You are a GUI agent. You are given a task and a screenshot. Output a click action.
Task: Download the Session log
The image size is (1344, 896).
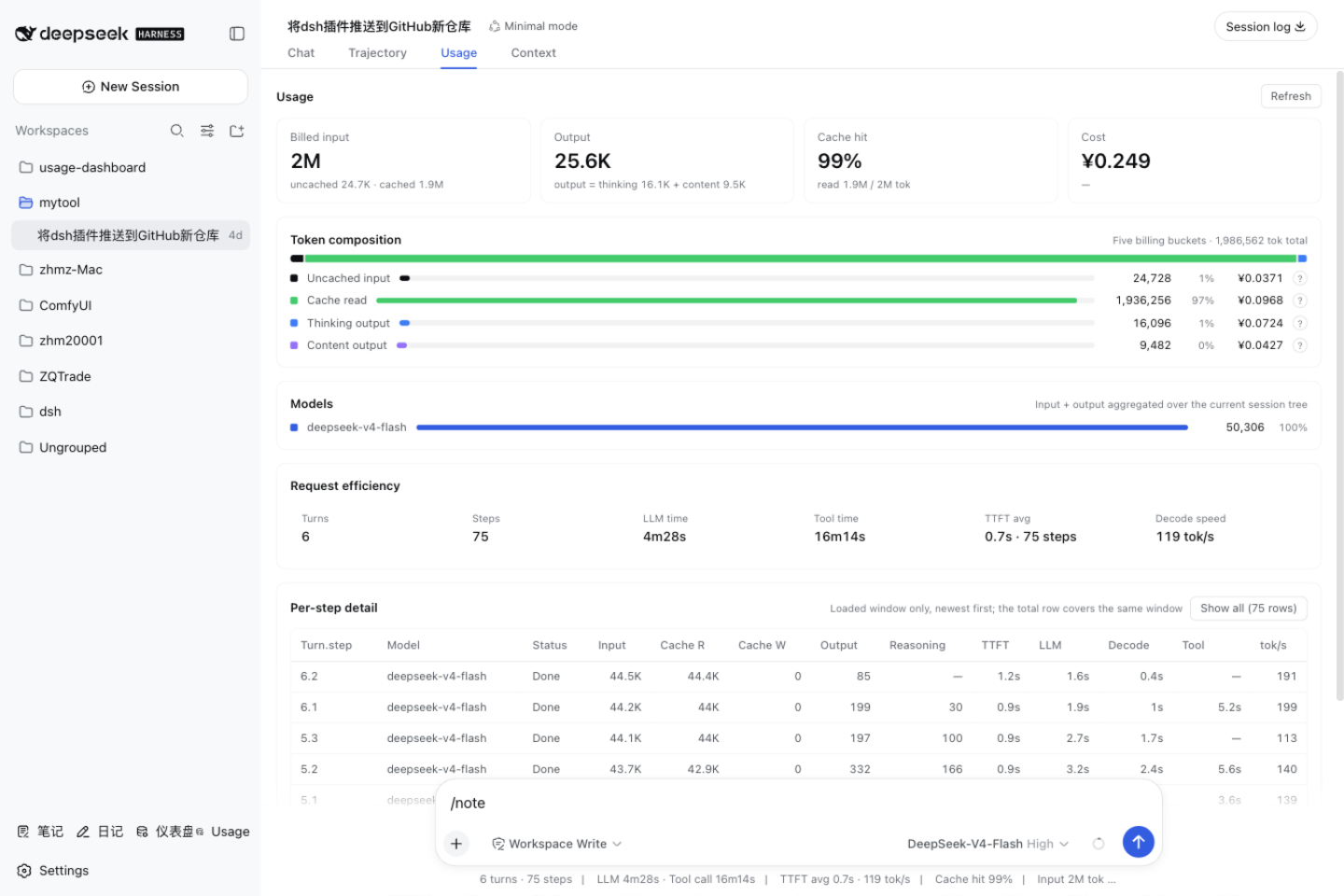coord(1265,26)
